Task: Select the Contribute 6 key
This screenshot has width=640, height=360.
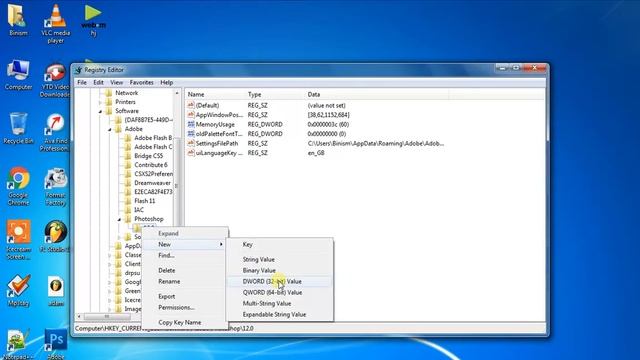Action: click(151, 165)
